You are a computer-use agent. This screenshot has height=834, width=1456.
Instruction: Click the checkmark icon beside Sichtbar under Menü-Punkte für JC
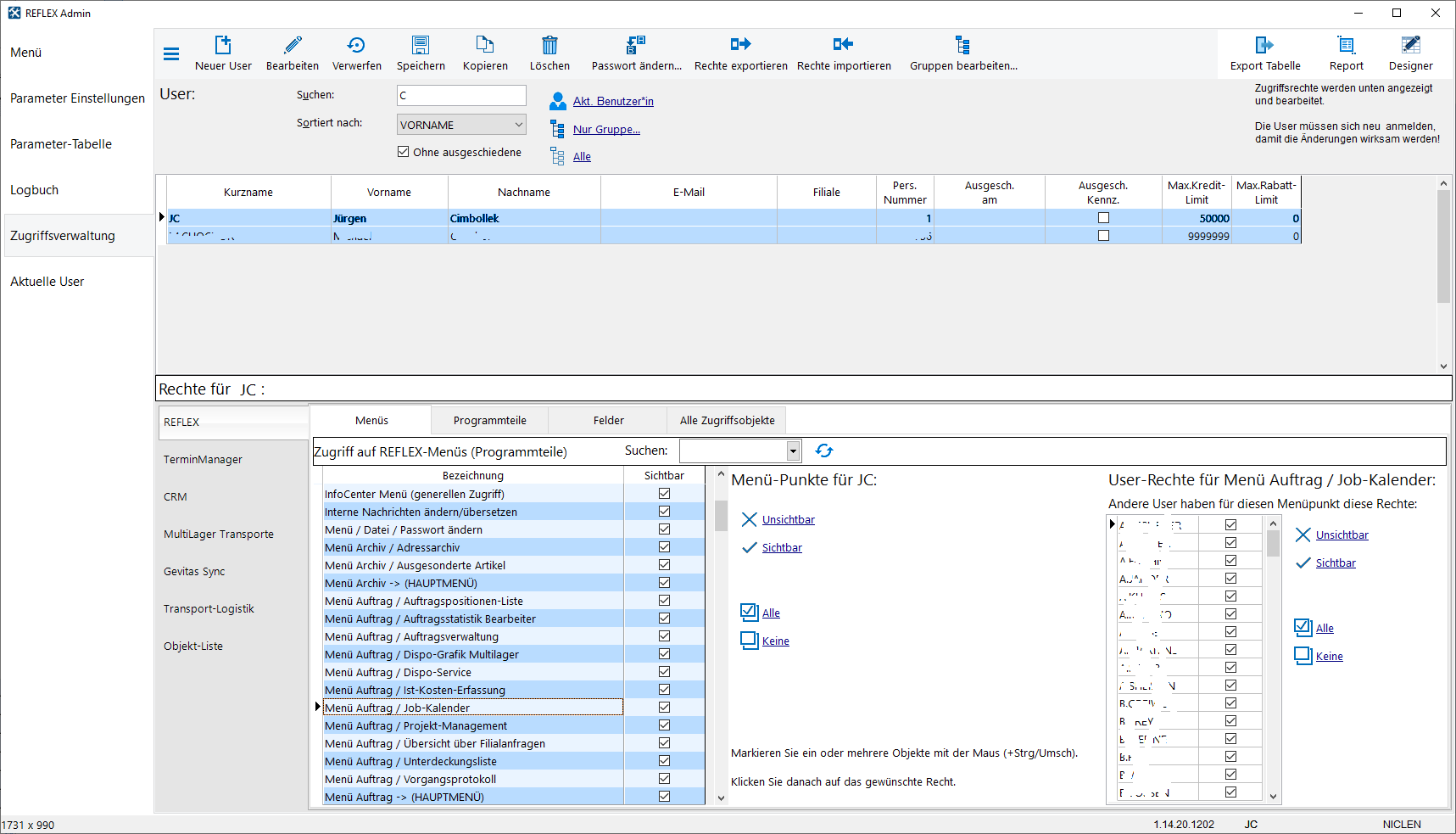coord(749,547)
